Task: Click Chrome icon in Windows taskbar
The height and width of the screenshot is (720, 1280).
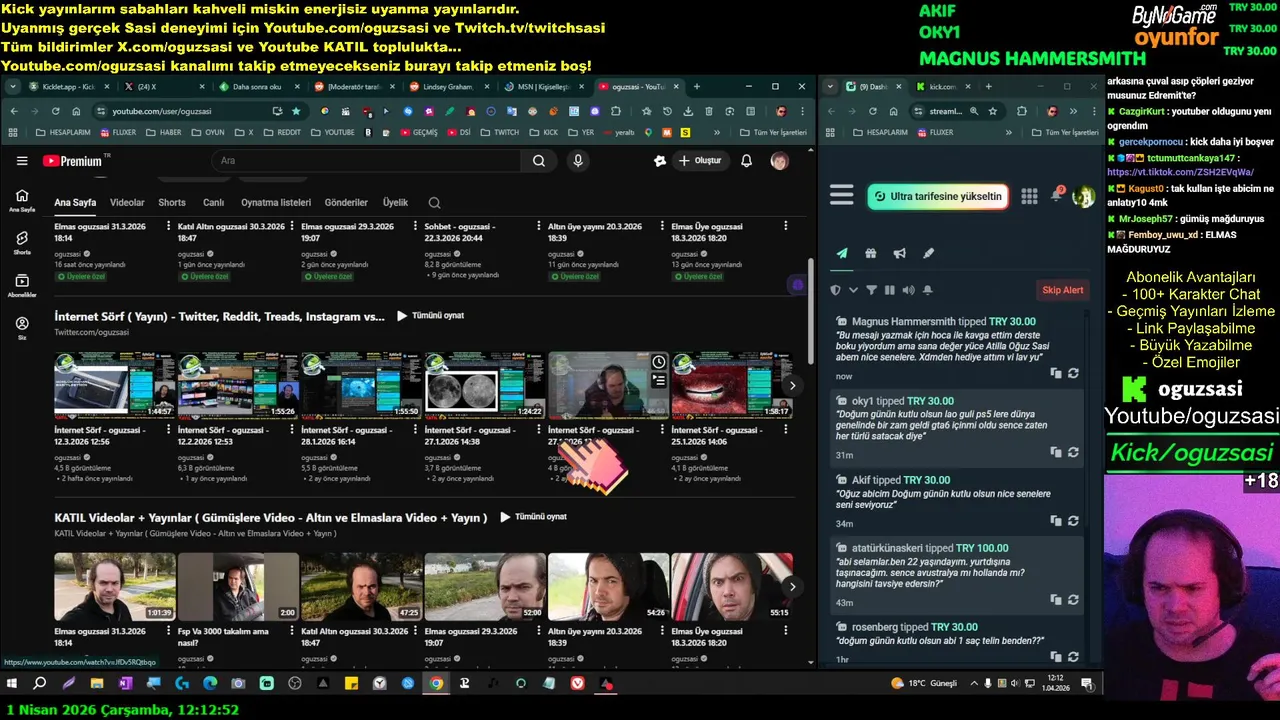Action: [x=436, y=684]
